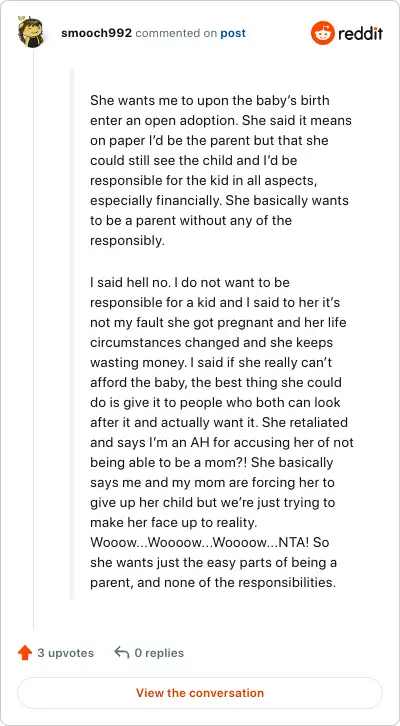Screen dimensions: 400x726
Task: Click the final line "parent, and none of the responsibilities."
Action: click(212, 583)
